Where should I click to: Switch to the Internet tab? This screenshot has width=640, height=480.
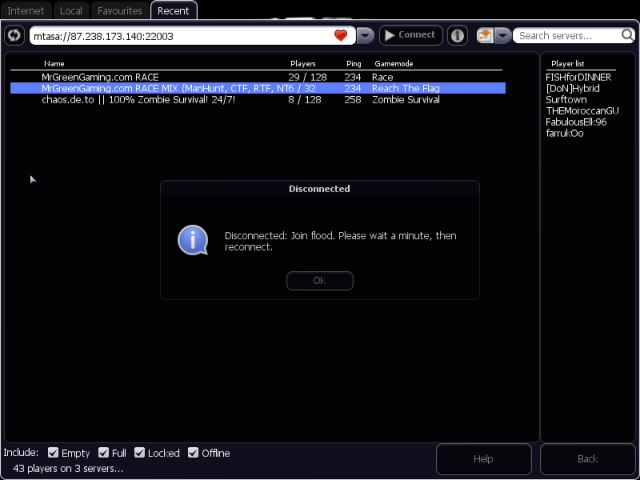click(x=26, y=11)
